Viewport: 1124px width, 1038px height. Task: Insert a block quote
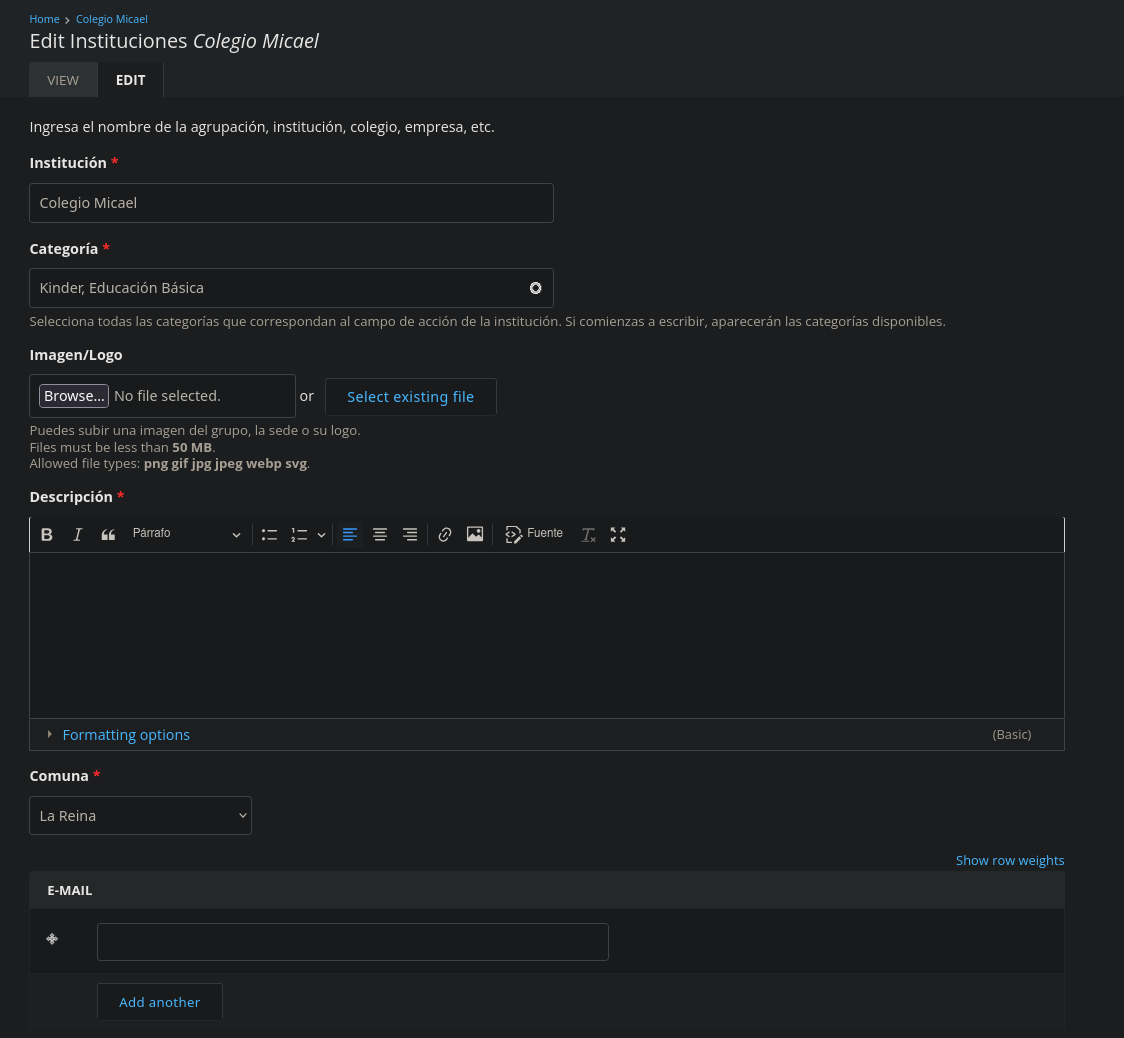108,535
